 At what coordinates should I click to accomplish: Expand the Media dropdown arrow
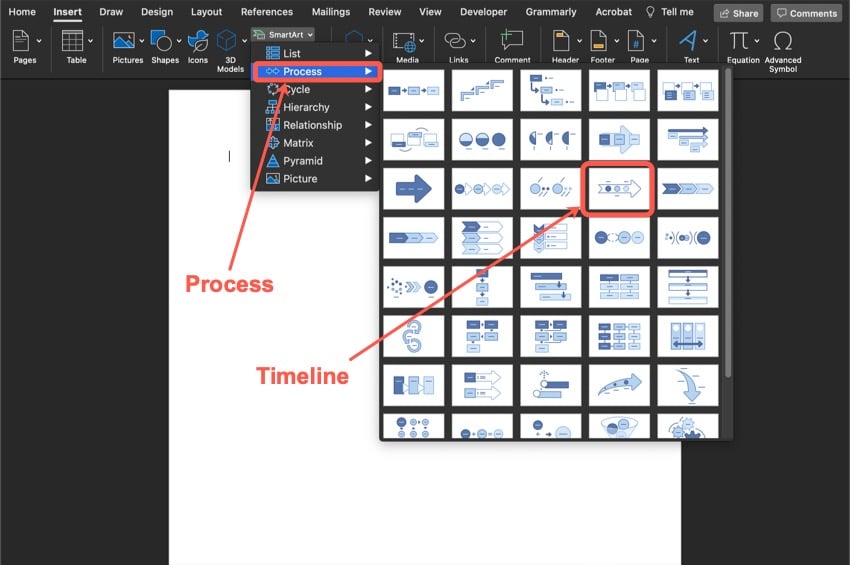point(422,41)
